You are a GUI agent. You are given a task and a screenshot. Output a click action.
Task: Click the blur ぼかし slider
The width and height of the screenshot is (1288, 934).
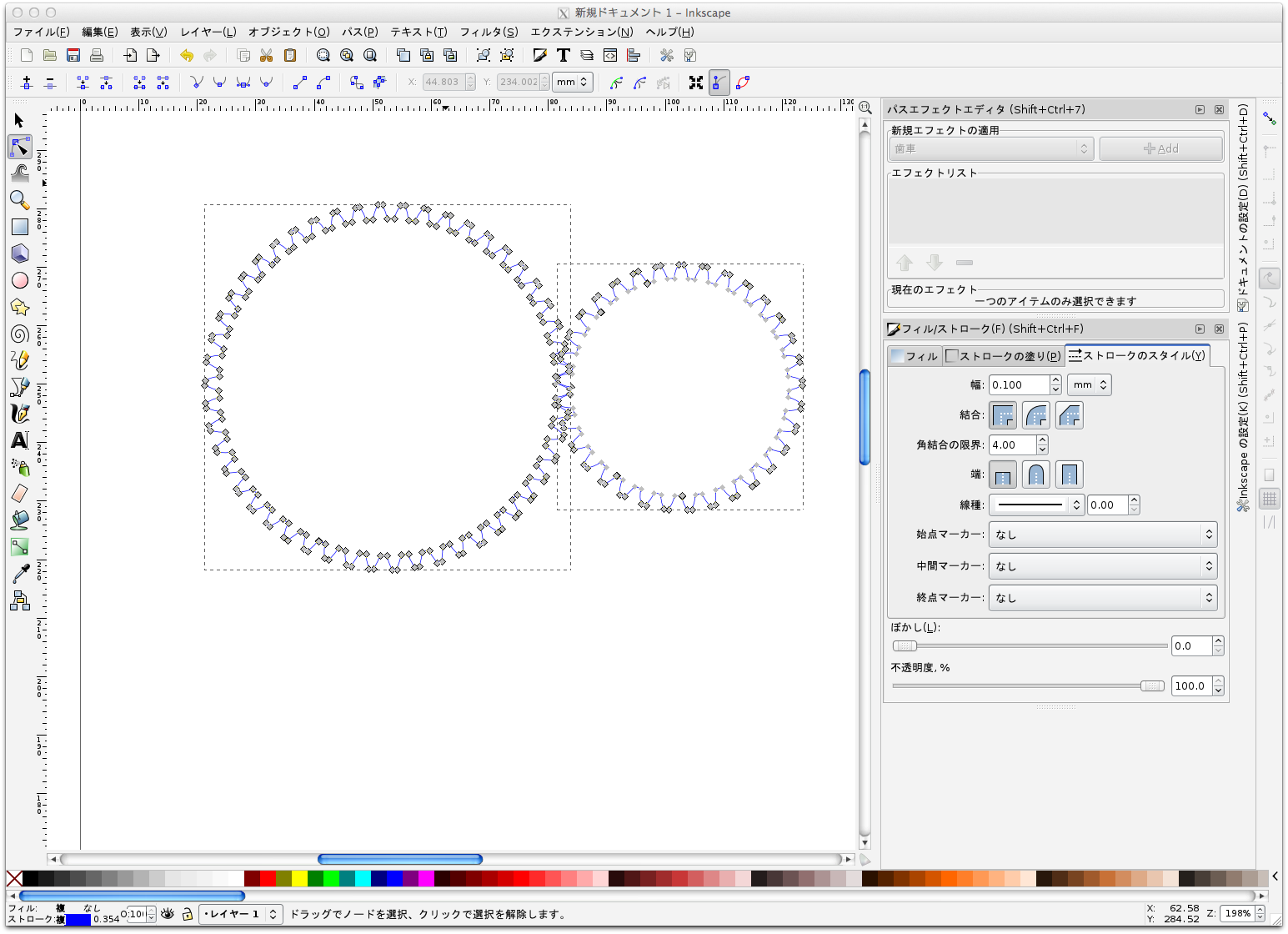tap(1030, 645)
